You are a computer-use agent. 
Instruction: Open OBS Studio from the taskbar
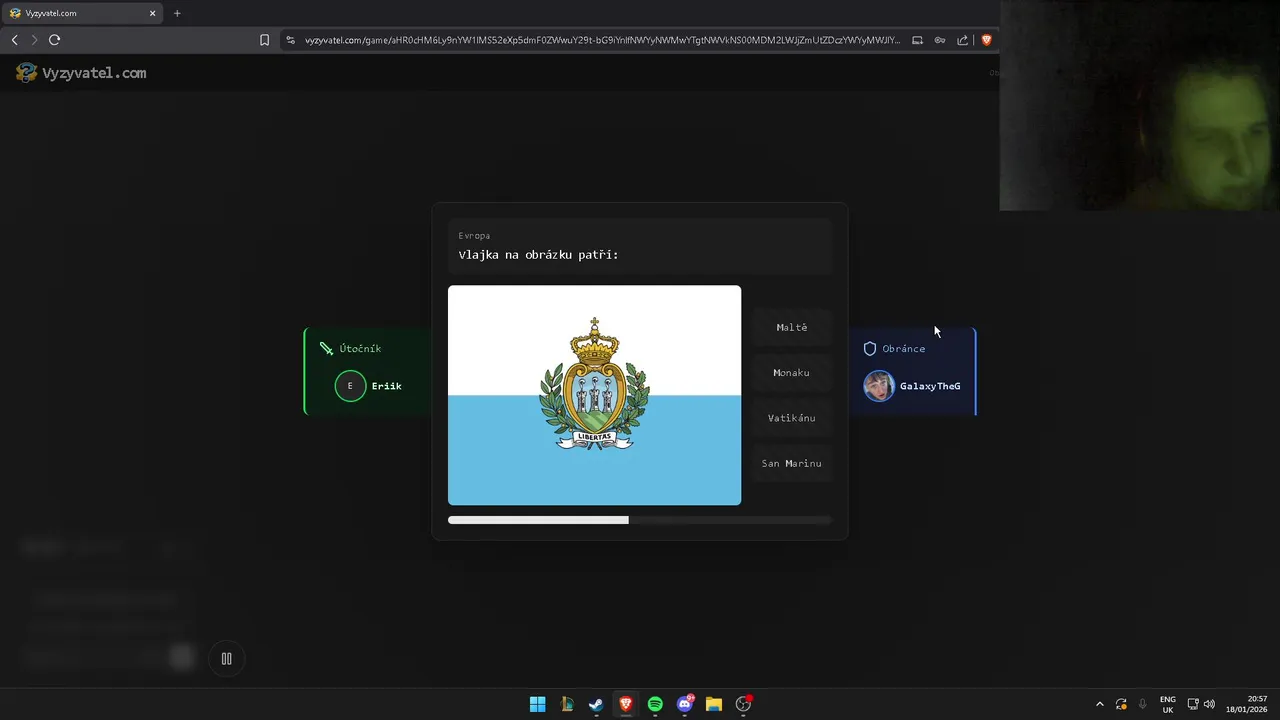(743, 704)
